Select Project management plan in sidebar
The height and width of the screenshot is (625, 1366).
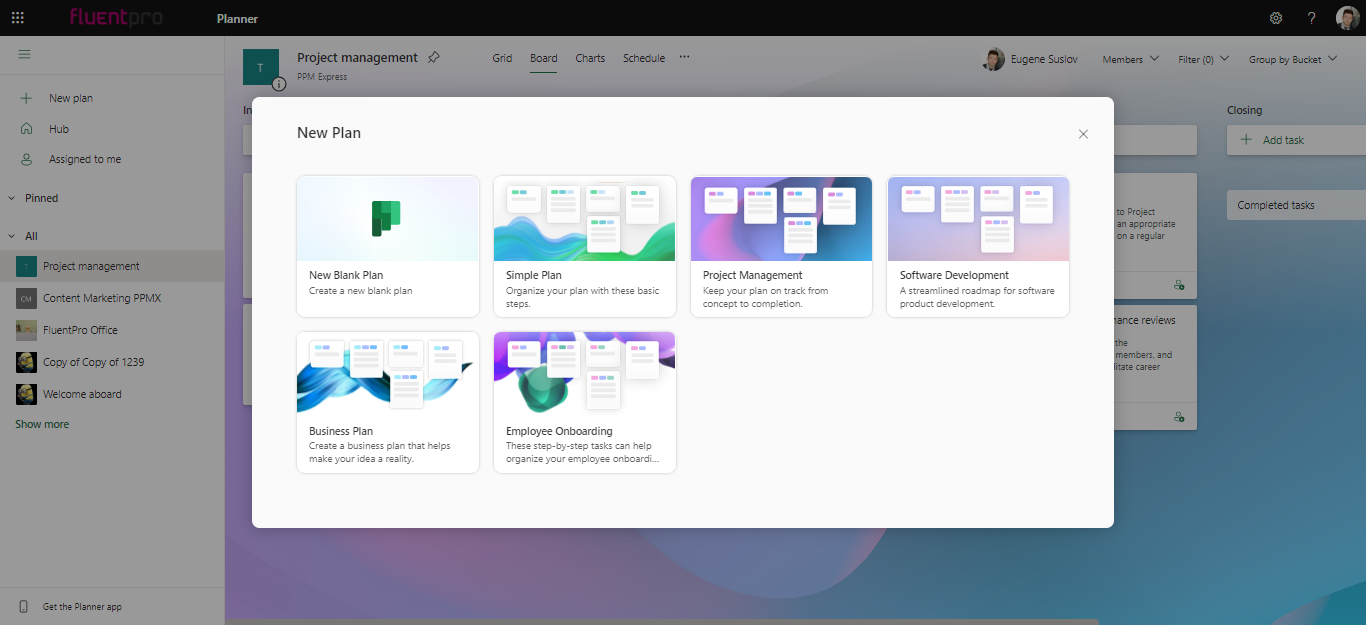click(112, 266)
